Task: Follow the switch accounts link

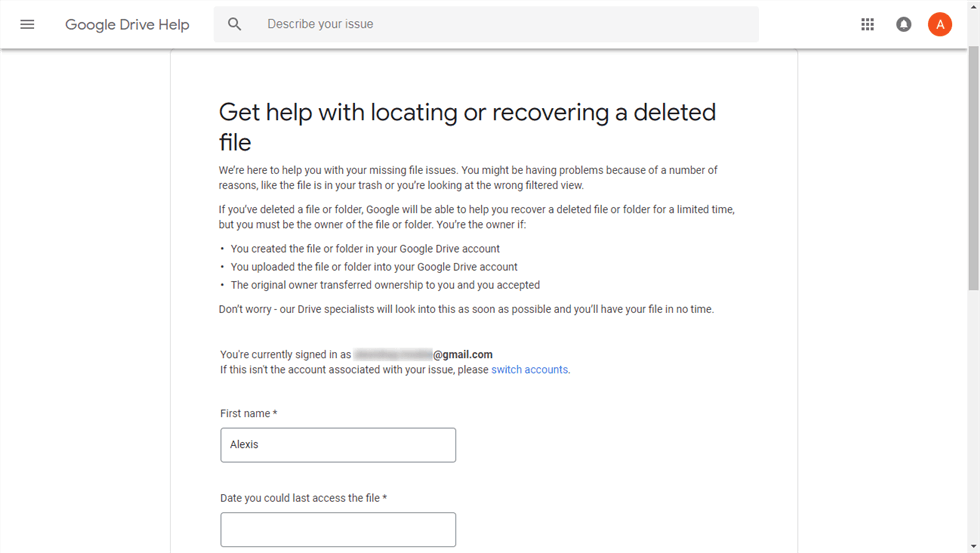Action: (x=529, y=370)
